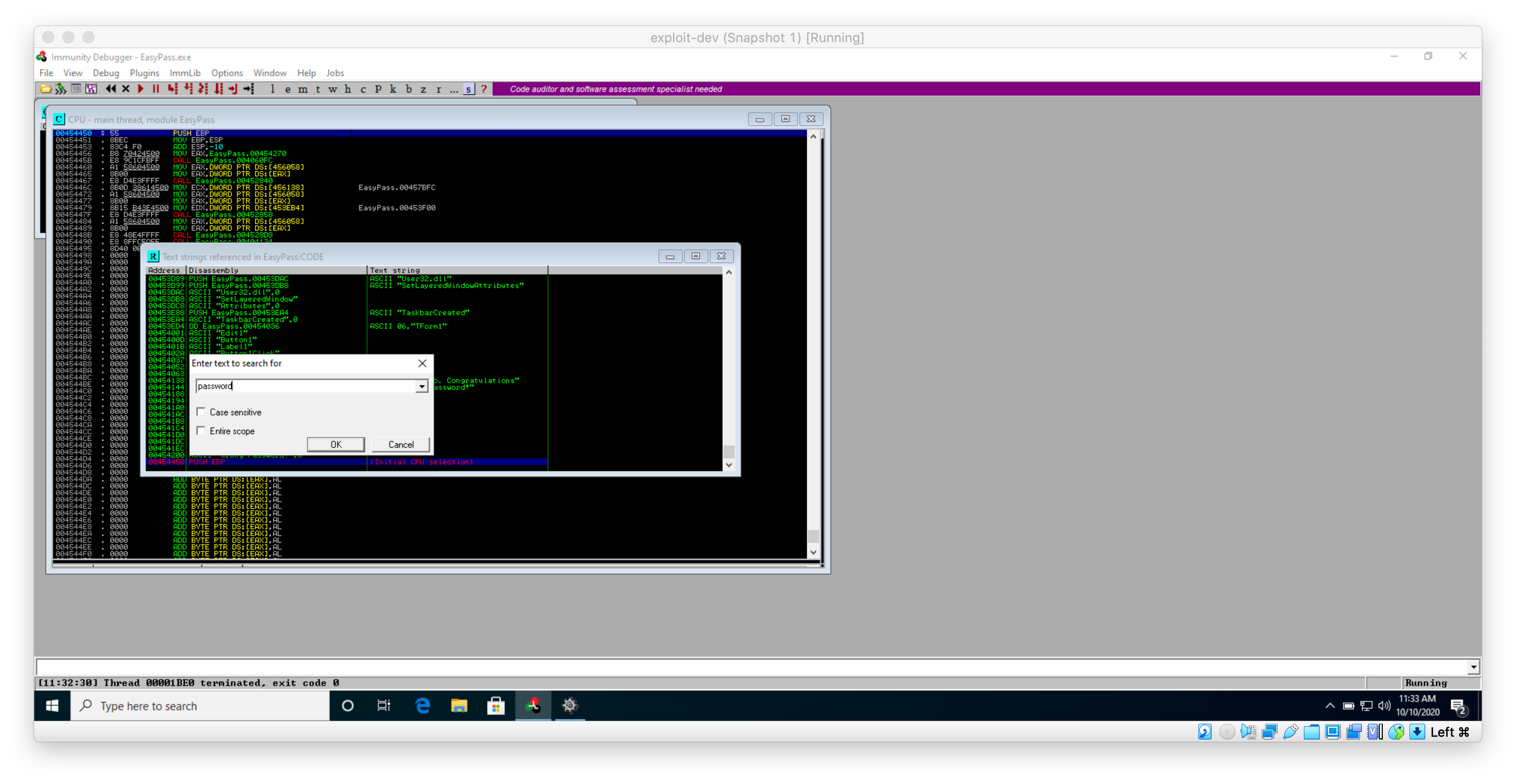Click the Trace over toolbar icon
1516x784 pixels.
(218, 89)
